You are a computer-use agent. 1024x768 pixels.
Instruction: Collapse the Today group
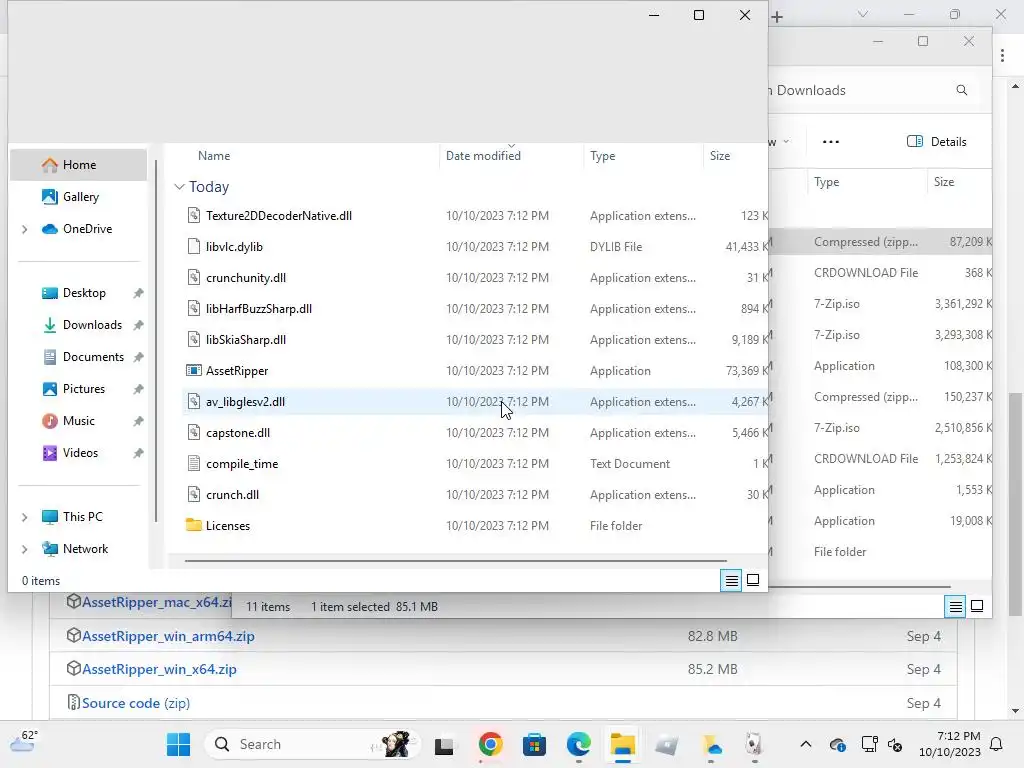pyautogui.click(x=180, y=187)
